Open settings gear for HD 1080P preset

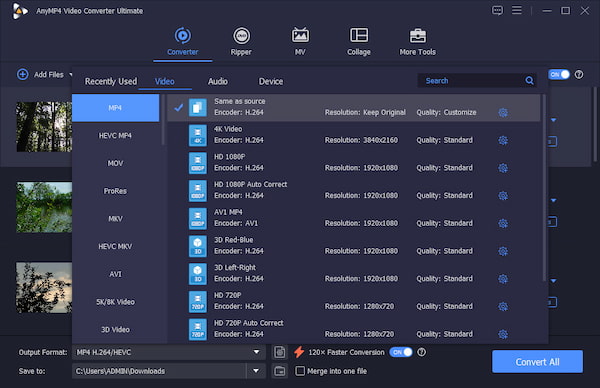pyautogui.click(x=503, y=168)
